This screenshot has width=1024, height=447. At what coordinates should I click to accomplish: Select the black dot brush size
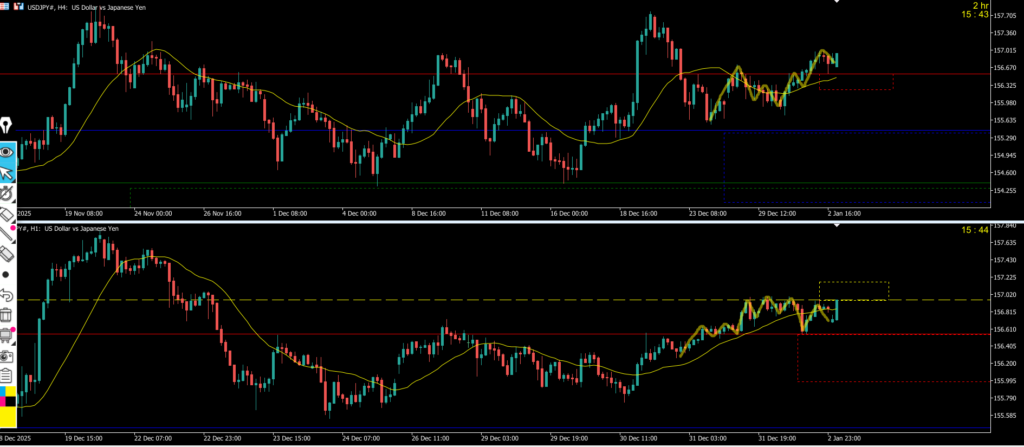point(6,273)
